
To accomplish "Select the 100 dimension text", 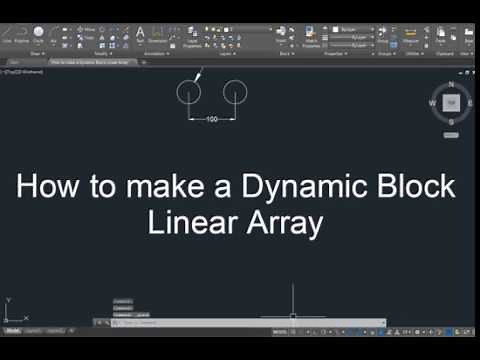I will (x=212, y=119).
